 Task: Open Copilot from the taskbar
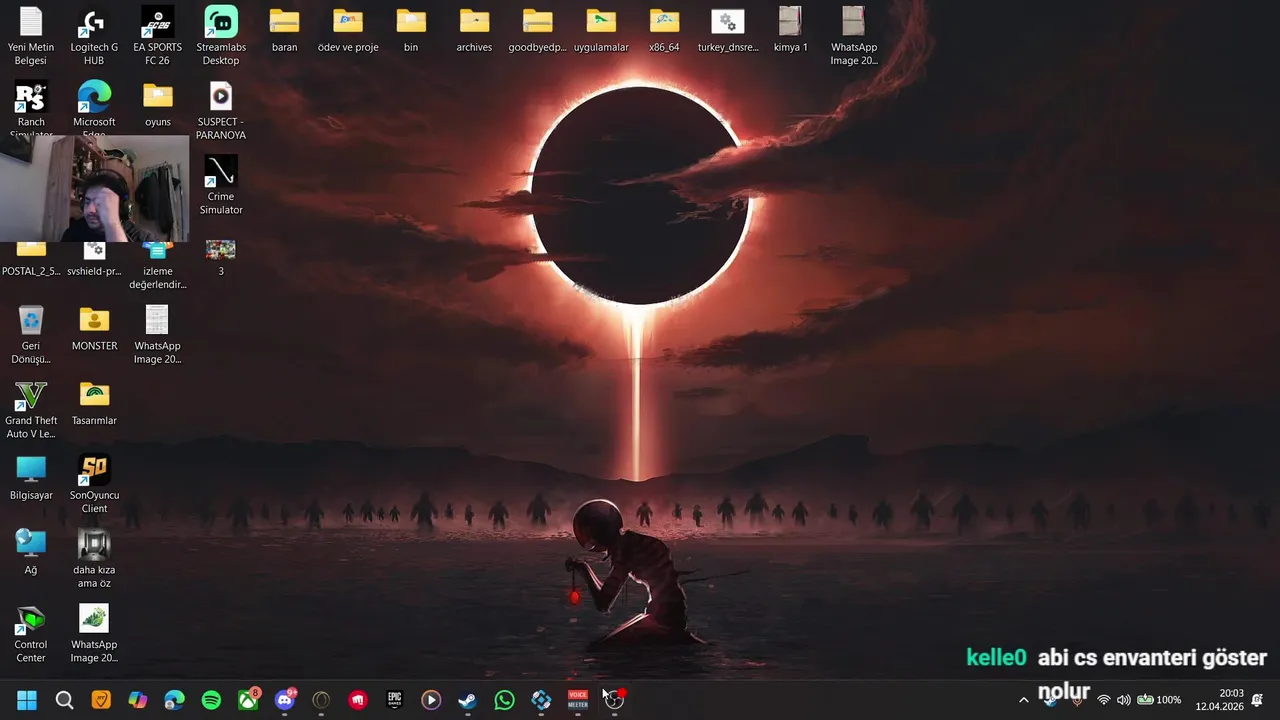pos(138,700)
